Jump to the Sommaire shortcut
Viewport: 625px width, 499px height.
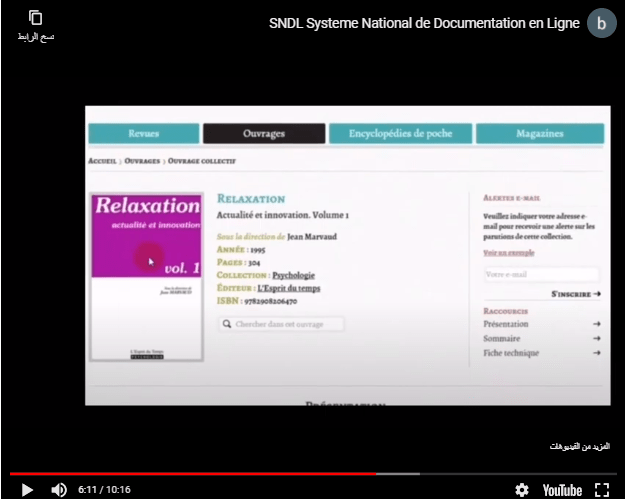click(x=502, y=338)
